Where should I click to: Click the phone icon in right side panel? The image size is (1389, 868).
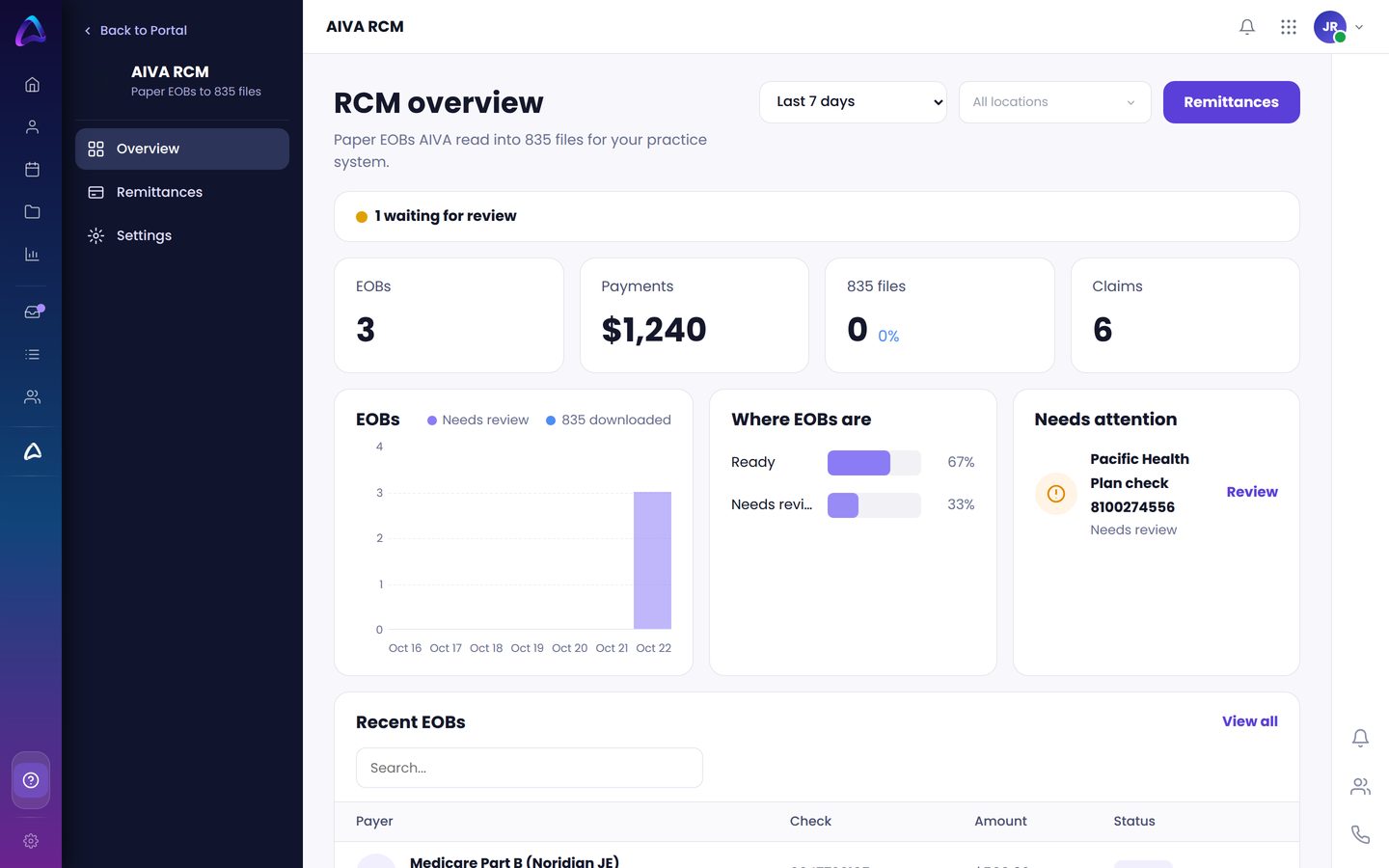point(1360,835)
